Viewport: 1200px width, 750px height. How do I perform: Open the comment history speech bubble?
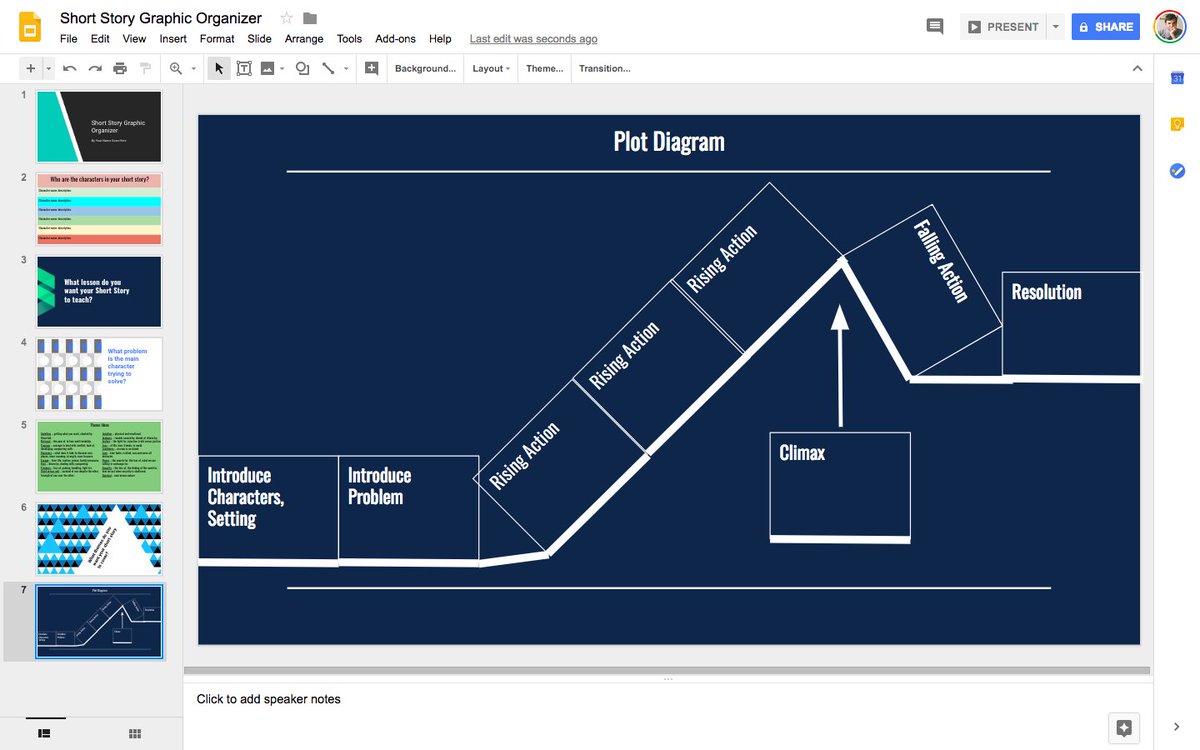(x=935, y=27)
